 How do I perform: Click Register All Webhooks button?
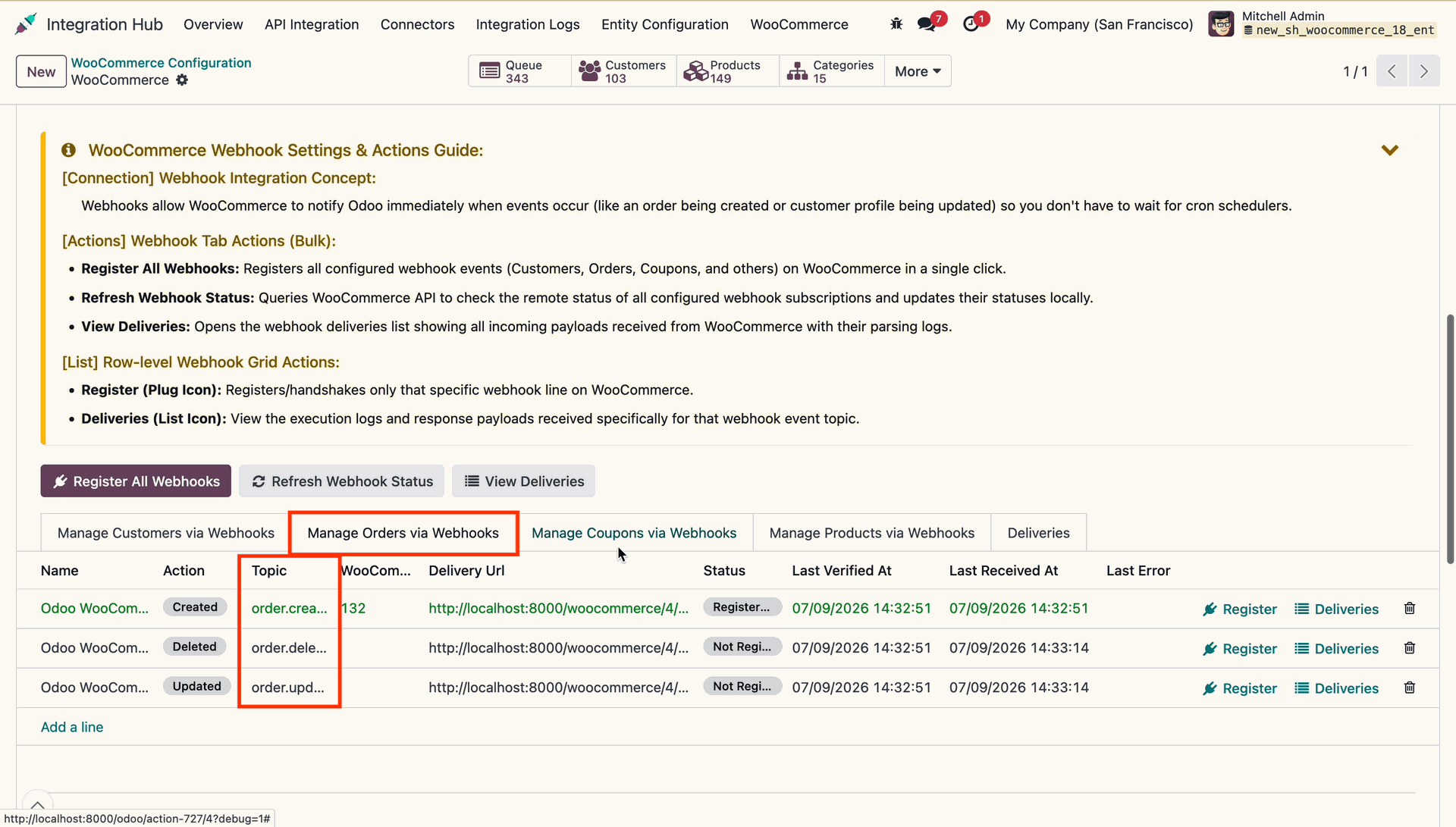[136, 481]
